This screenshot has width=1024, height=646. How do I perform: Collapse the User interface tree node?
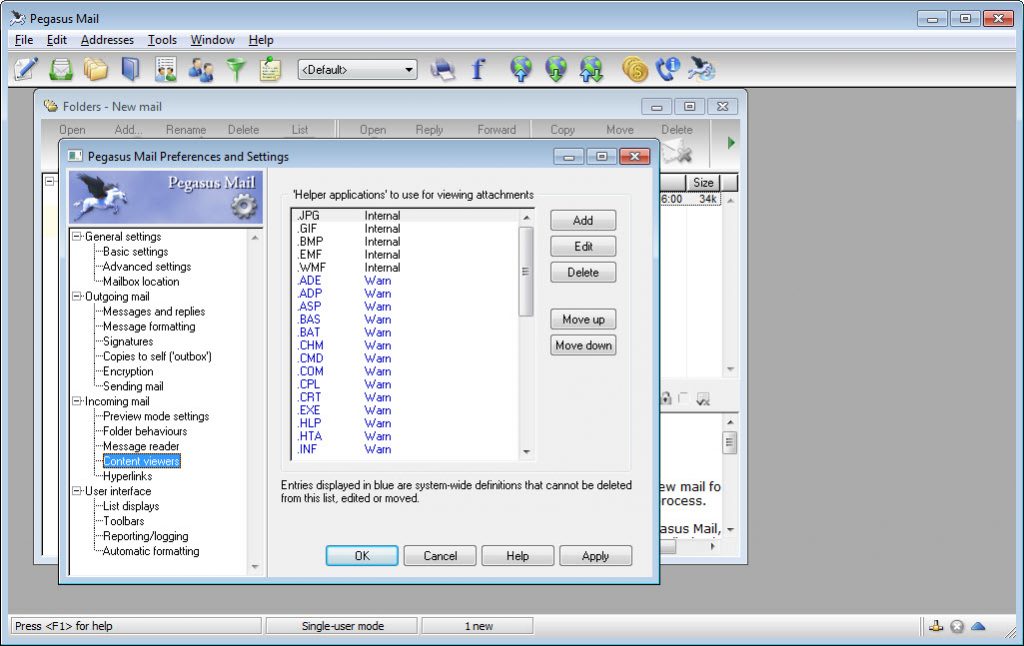coord(76,491)
